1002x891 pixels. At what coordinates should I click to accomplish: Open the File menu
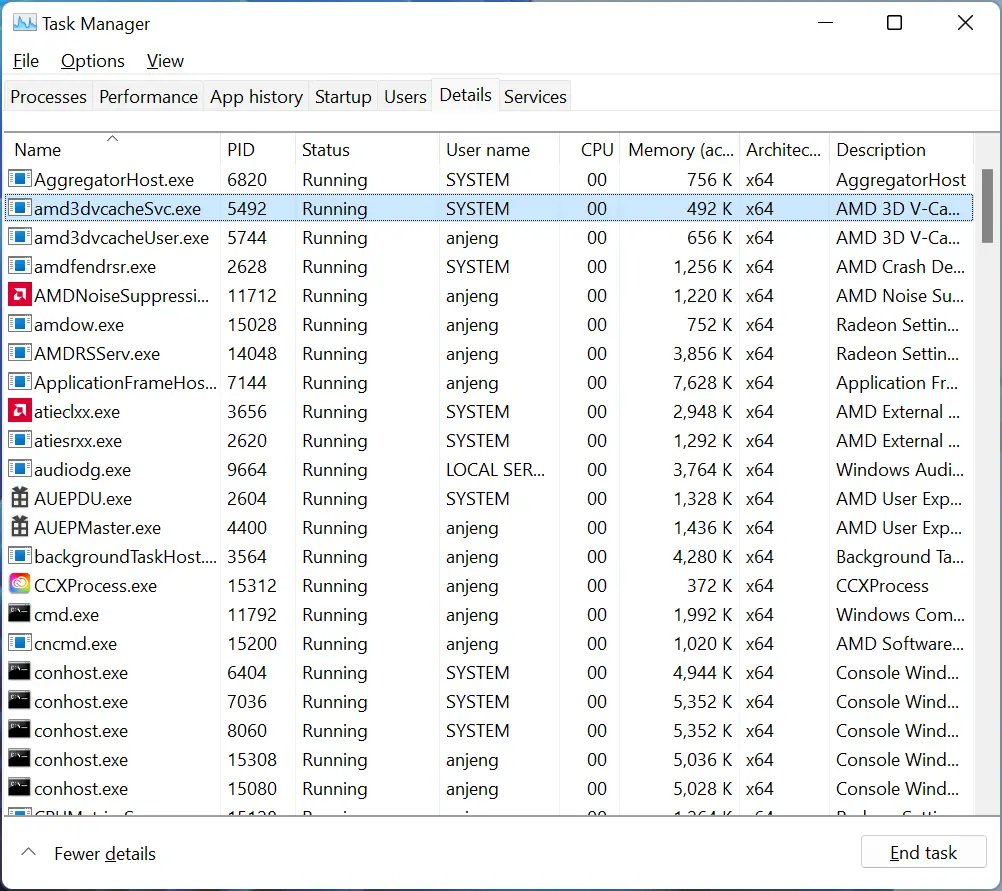(x=26, y=61)
